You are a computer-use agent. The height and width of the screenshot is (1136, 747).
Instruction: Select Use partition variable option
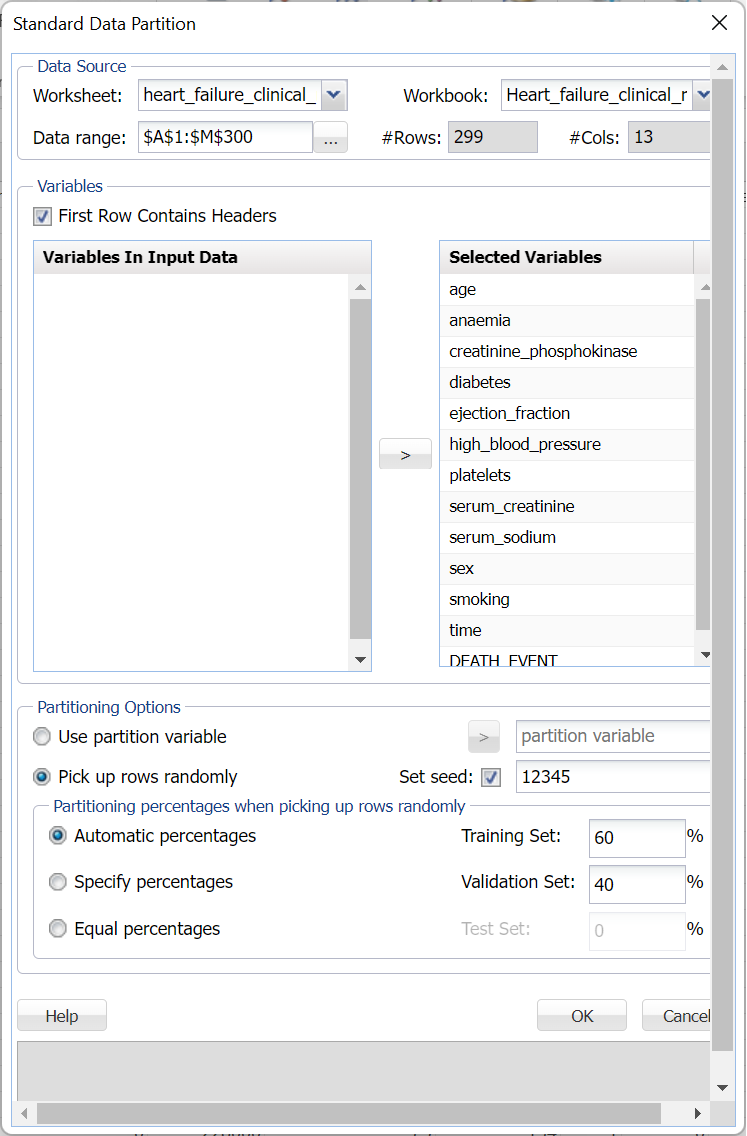coord(42,737)
